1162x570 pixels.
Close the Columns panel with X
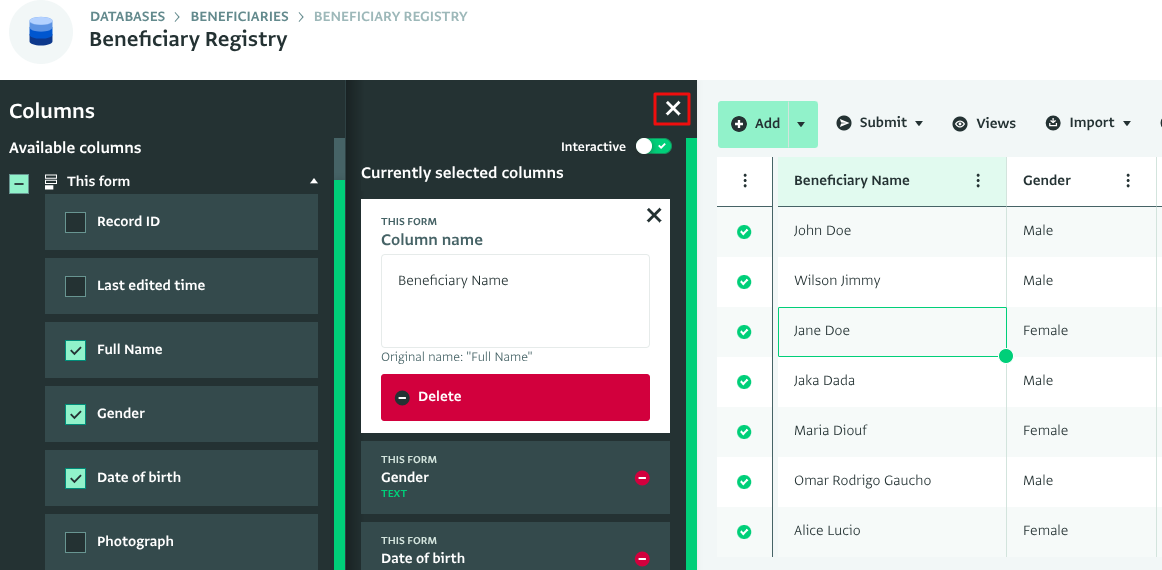[672, 109]
